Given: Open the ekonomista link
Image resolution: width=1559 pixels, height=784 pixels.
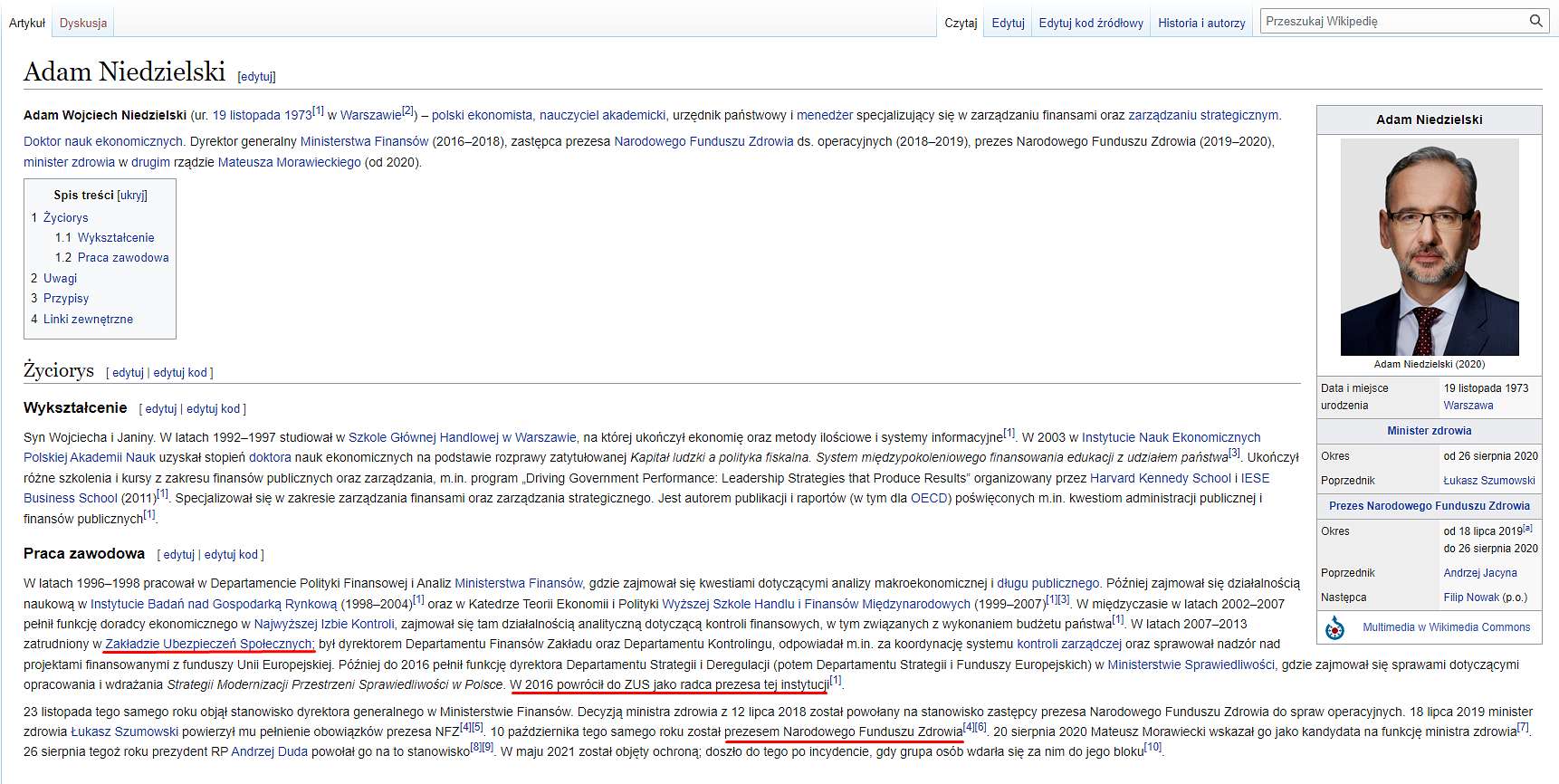Looking at the screenshot, I should [500, 115].
